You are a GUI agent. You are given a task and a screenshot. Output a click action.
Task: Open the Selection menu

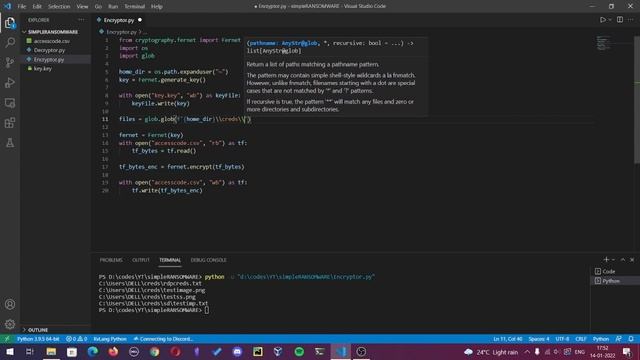[x=59, y=7]
